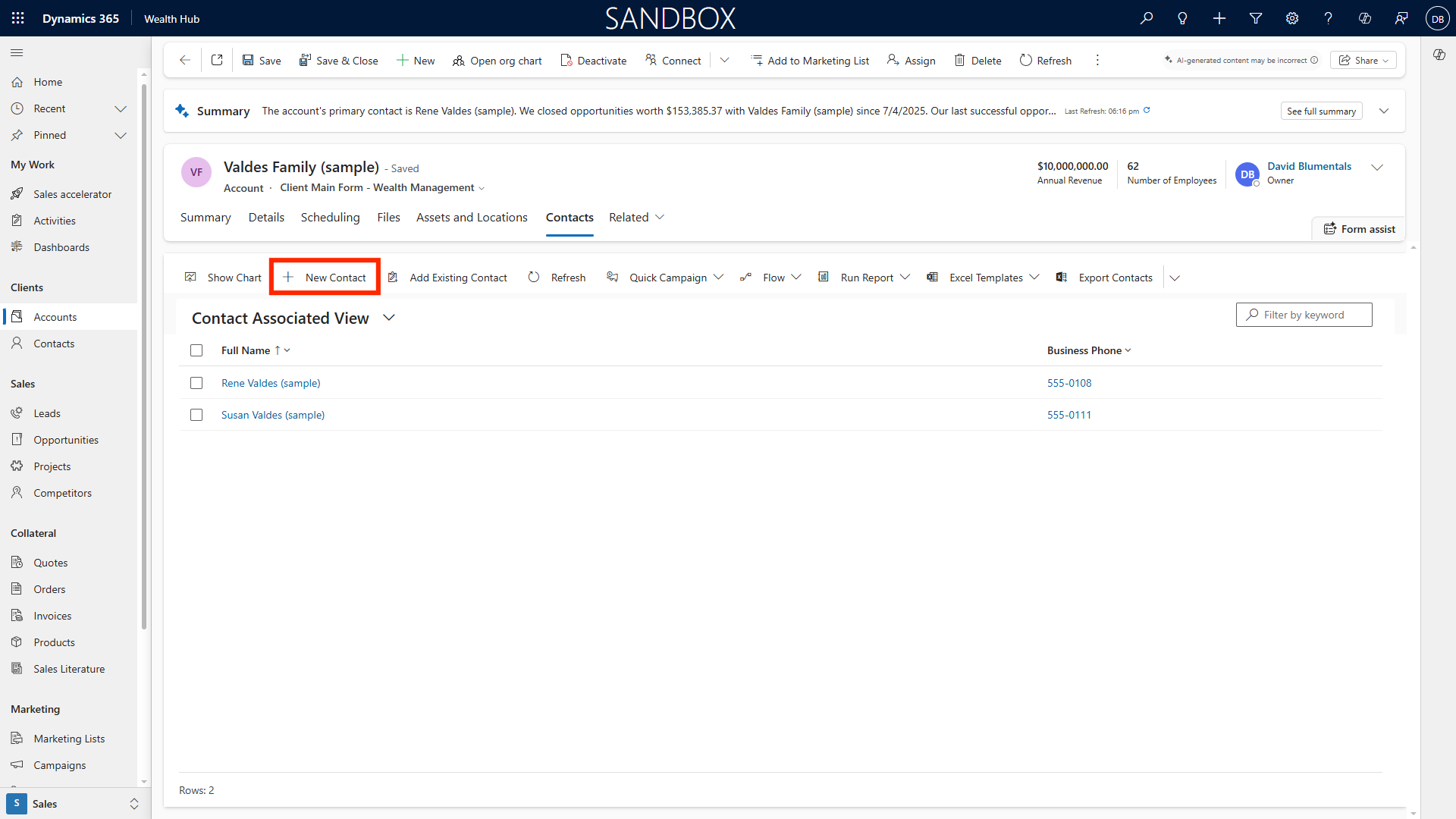Collapse the site map hamburger icon
This screenshot has height=819, width=1456.
[17, 52]
